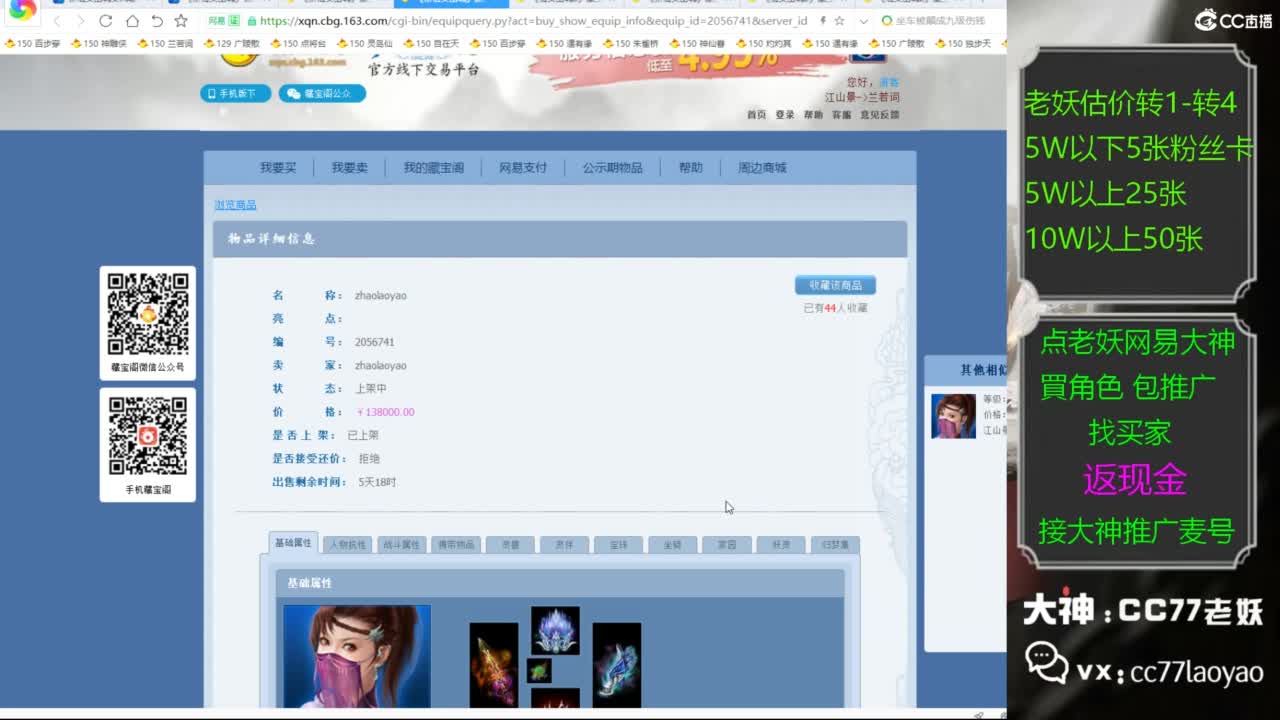Click the remaining time 5天18时
The width and height of the screenshot is (1280, 720).
pos(377,482)
